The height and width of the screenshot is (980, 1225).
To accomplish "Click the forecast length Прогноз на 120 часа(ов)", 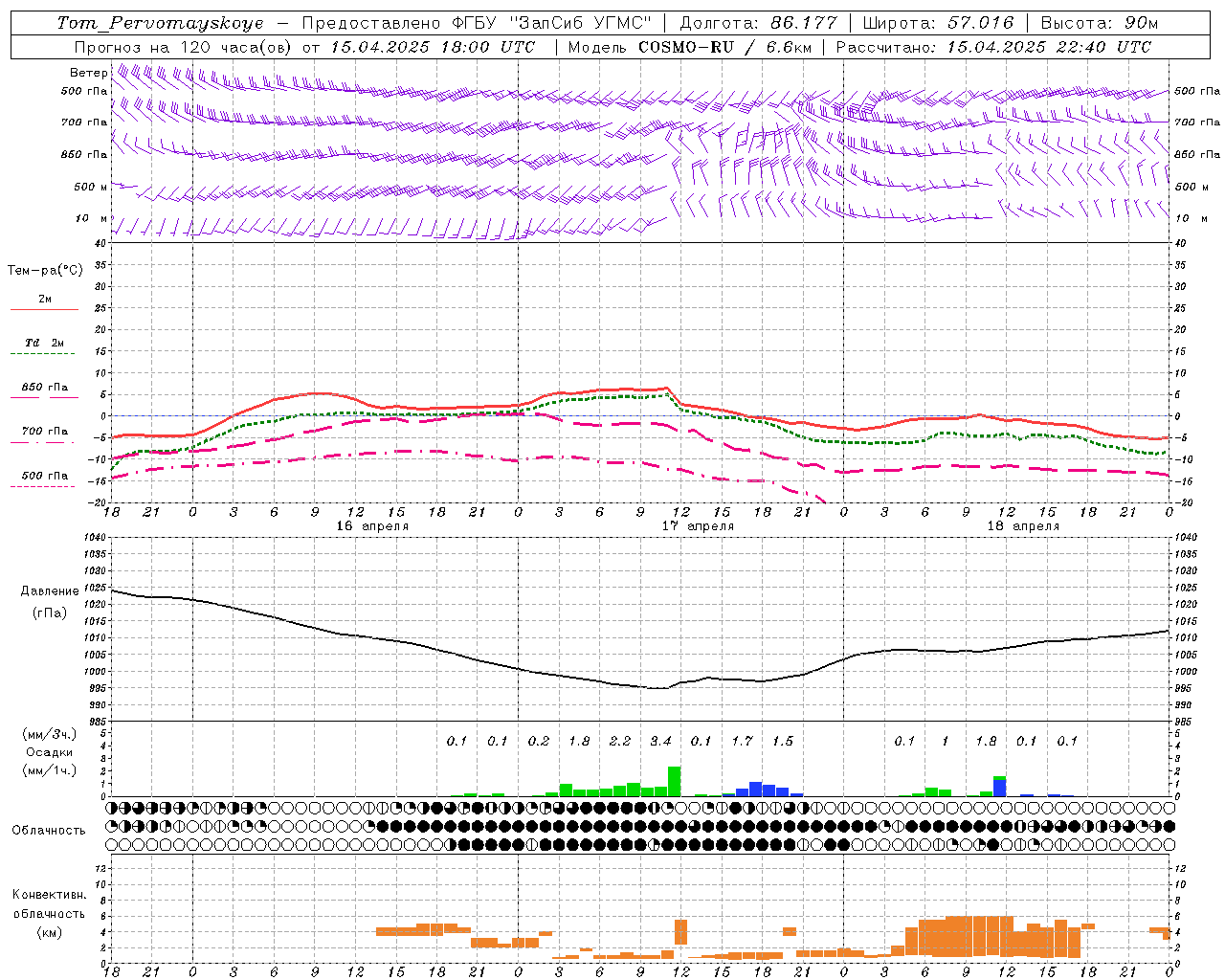I will [x=184, y=47].
